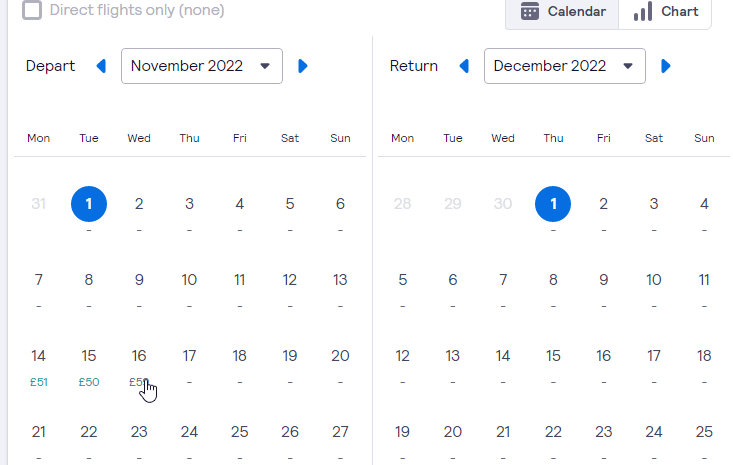Image resolution: width=733 pixels, height=465 pixels.
Task: Switch to the Calendar view tab
Action: click(x=563, y=12)
